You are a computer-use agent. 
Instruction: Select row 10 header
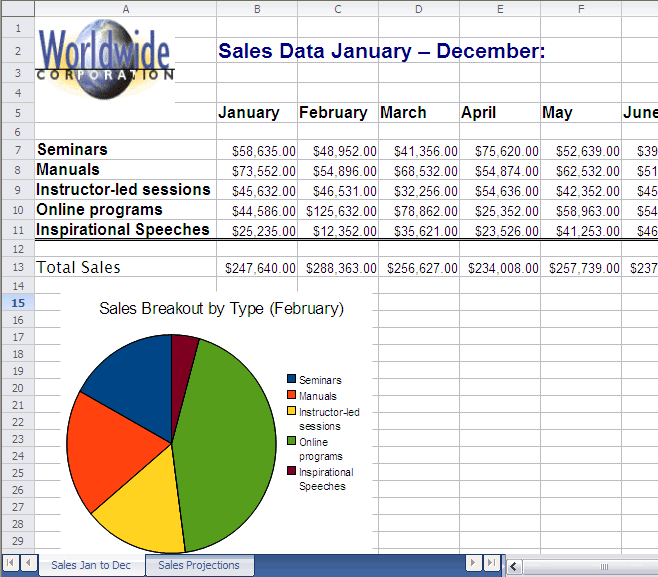point(18,210)
